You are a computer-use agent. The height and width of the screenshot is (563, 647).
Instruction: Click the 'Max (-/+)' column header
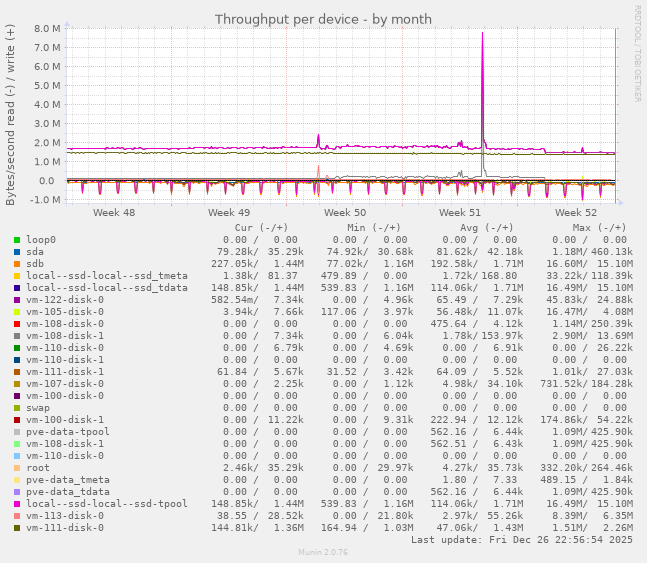tap(599, 228)
